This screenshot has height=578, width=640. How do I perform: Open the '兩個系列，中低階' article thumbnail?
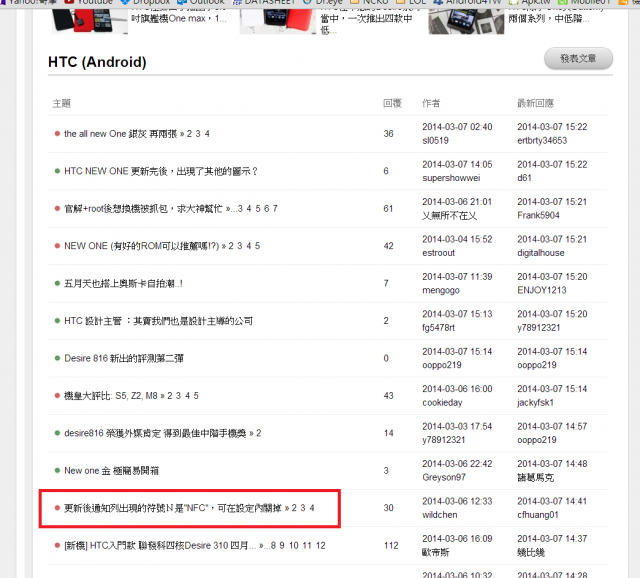pyautogui.click(x=467, y=21)
